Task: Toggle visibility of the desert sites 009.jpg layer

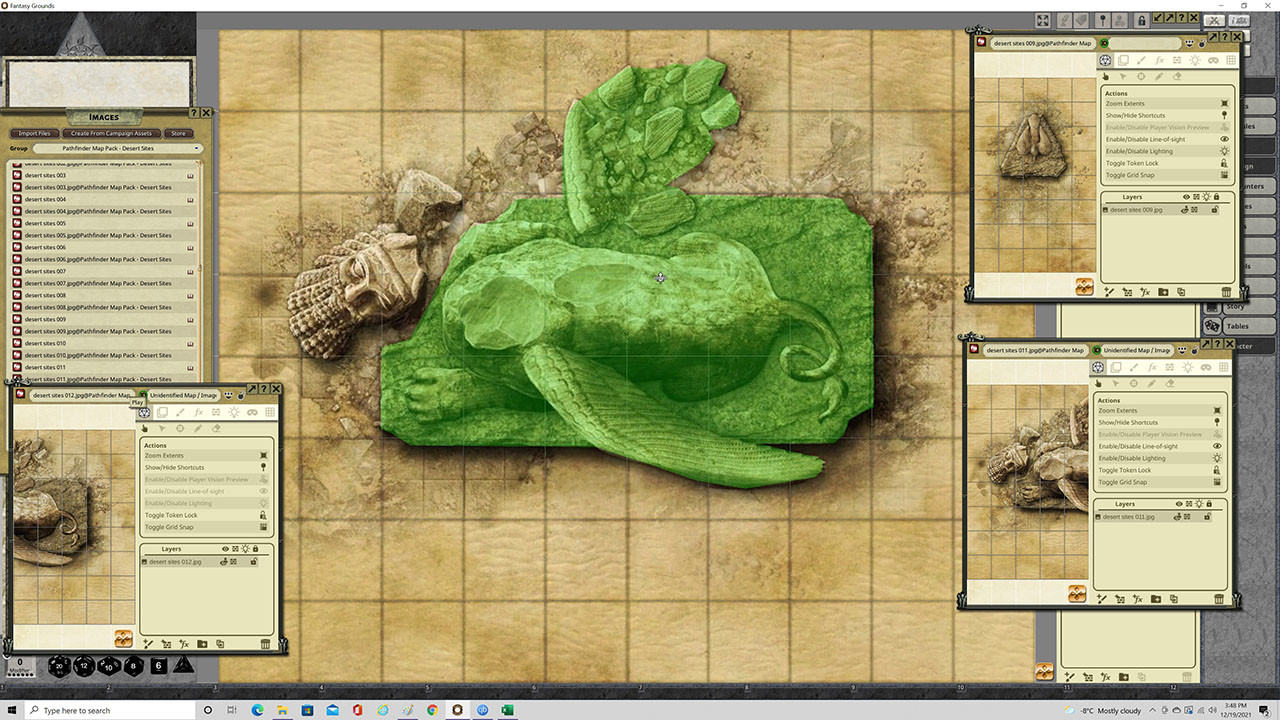Action: coord(1185,210)
